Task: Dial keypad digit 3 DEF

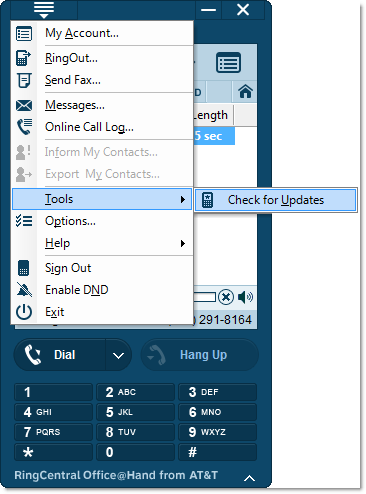Action: pos(217,392)
